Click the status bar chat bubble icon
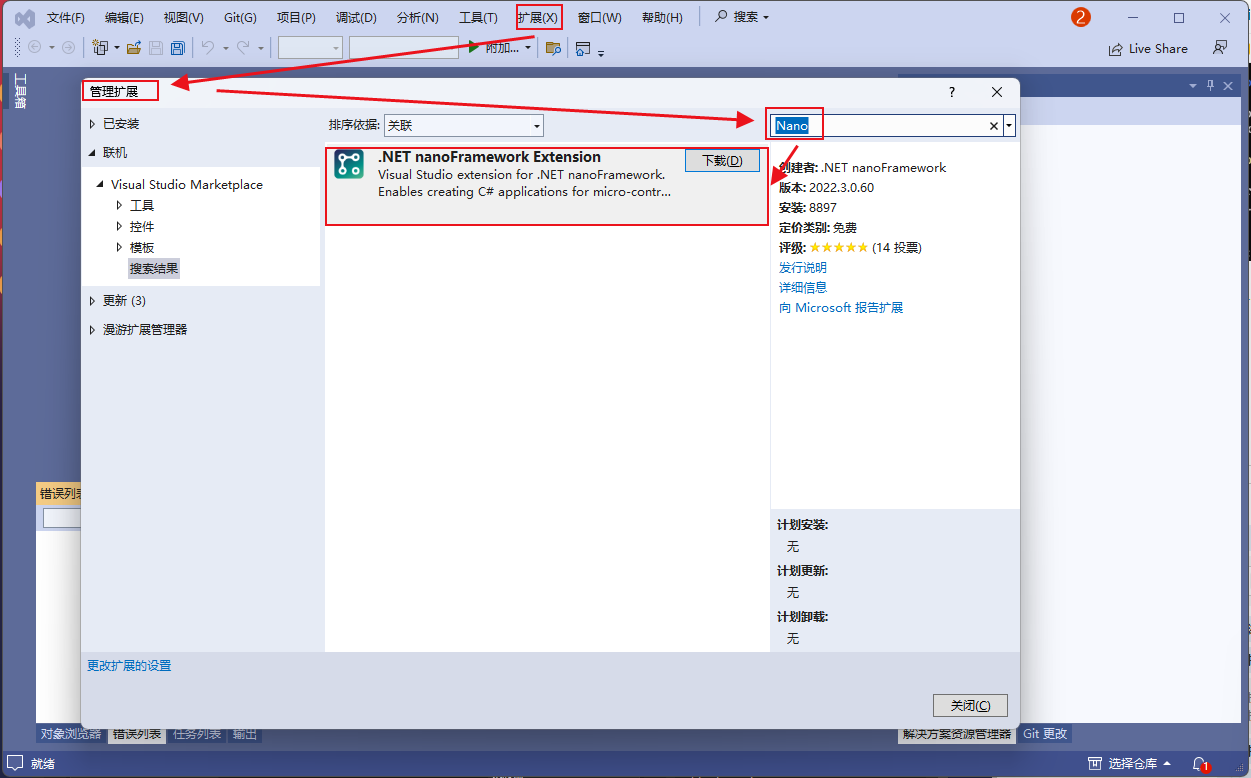This screenshot has width=1251, height=778. coord(15,764)
